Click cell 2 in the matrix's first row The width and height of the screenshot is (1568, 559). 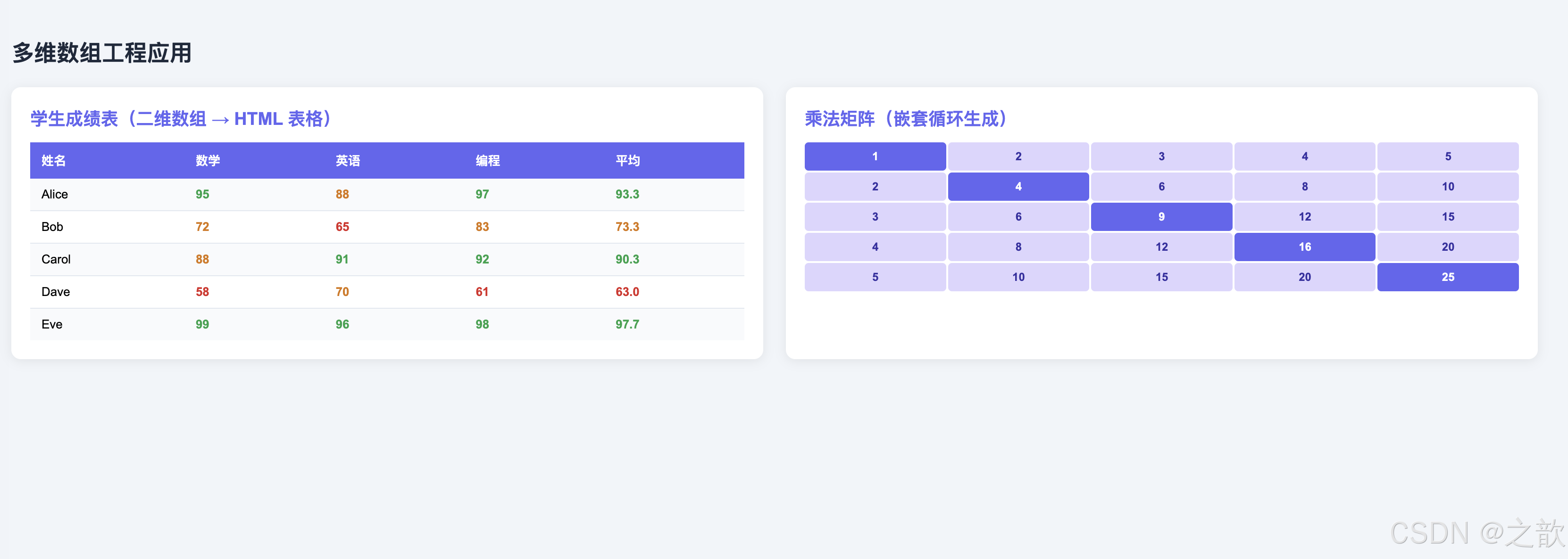(1018, 156)
